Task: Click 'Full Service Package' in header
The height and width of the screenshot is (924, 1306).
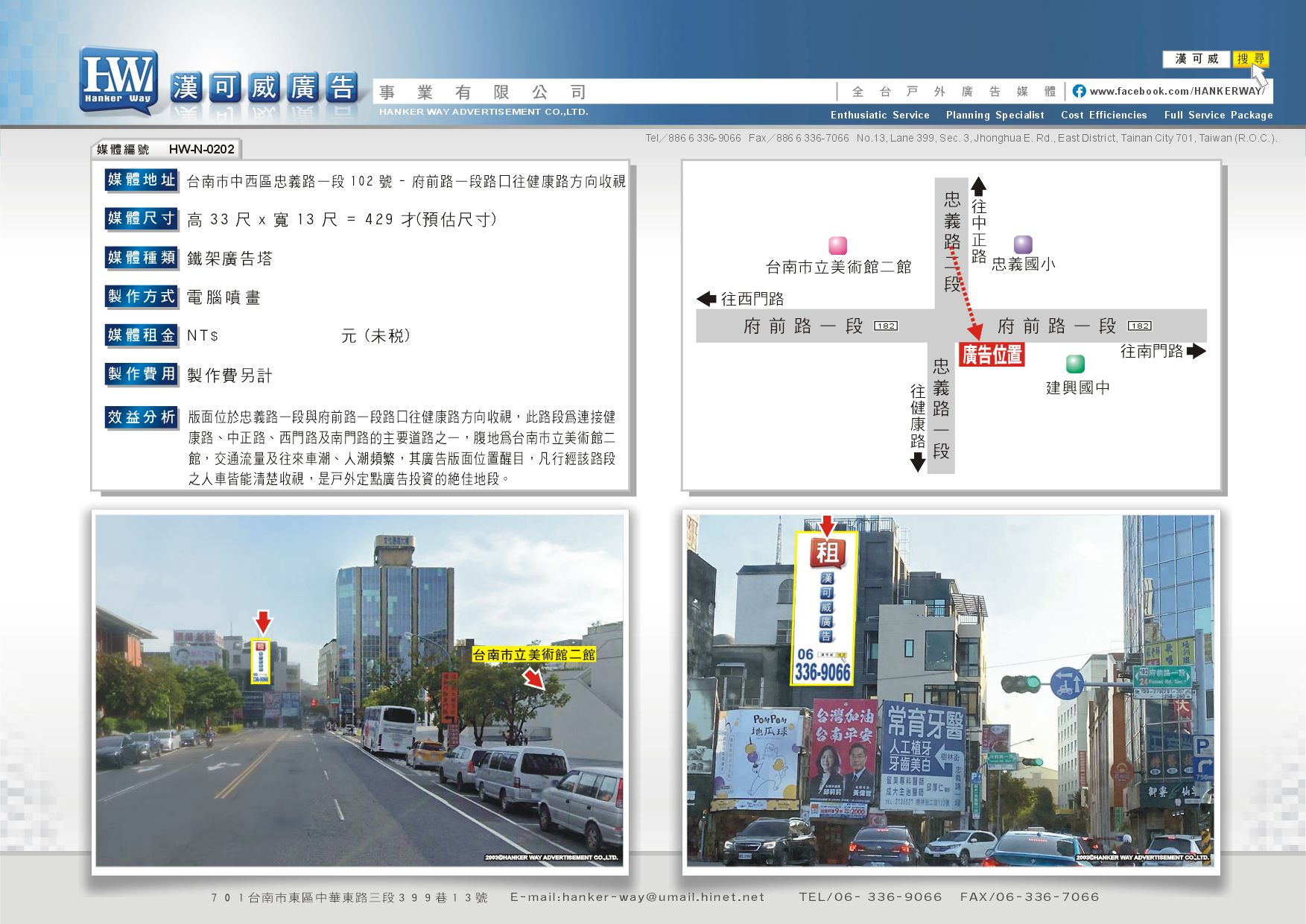Action: (1218, 115)
